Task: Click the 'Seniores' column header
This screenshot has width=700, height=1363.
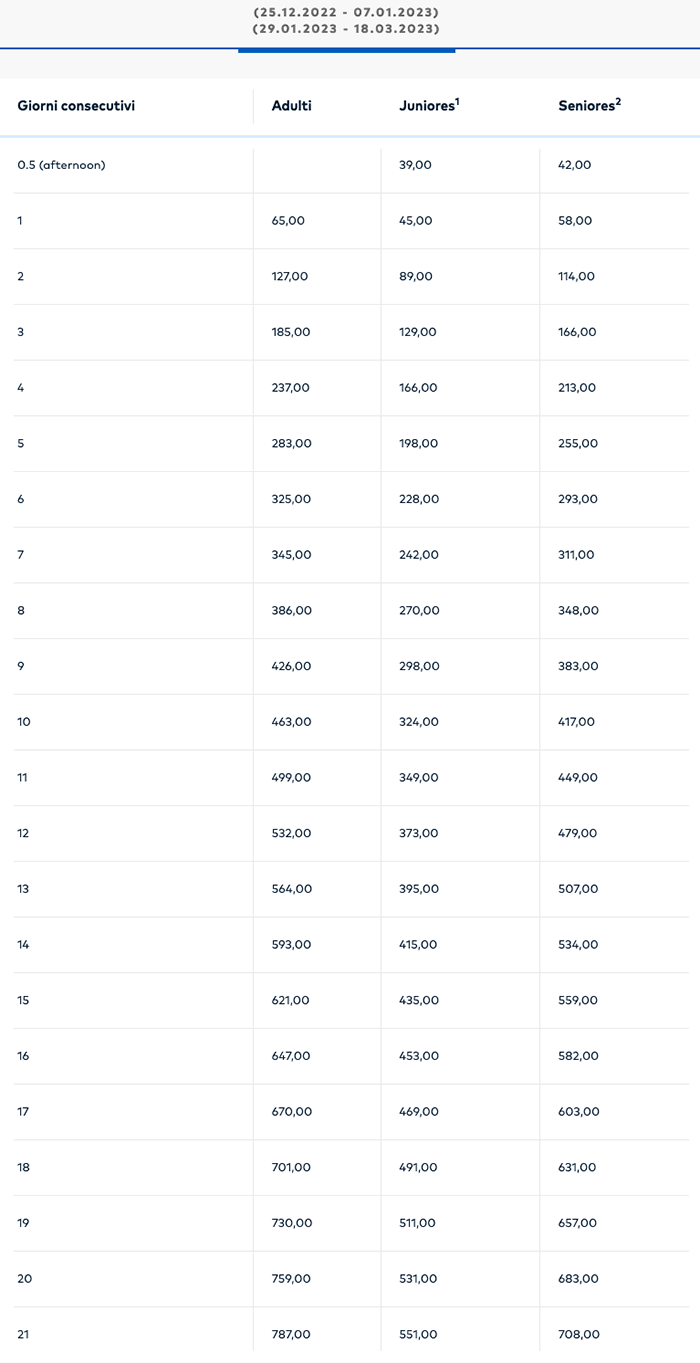Action: [585, 105]
